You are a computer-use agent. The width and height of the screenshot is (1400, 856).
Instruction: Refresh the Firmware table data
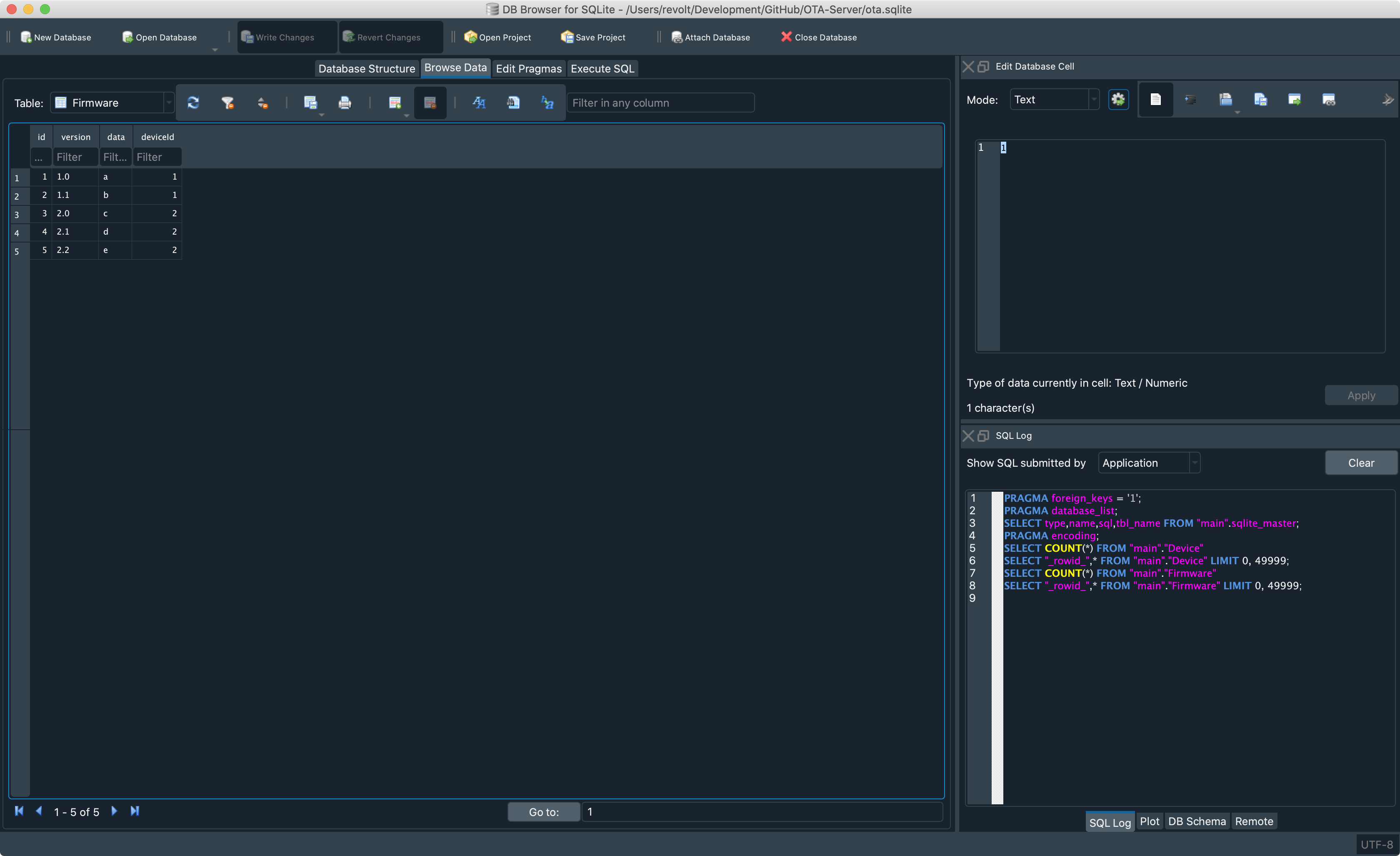click(x=193, y=103)
